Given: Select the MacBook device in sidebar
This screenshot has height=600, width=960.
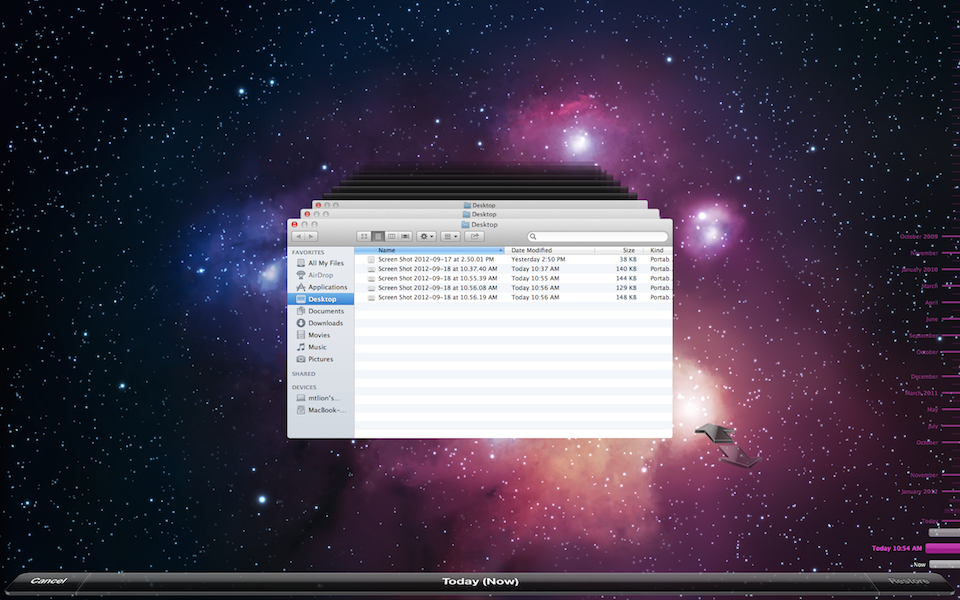Looking at the screenshot, I should [320, 410].
